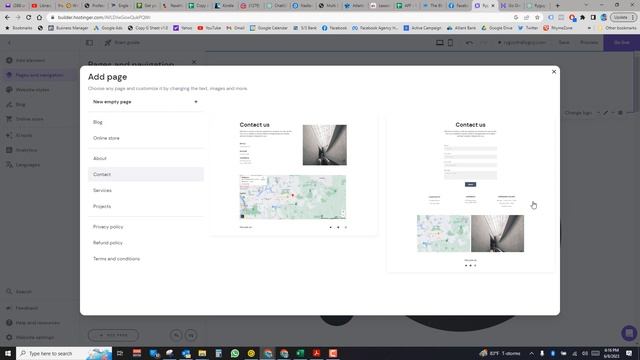Open notification center icon
Image resolution: width=640 pixels, height=360 pixels.
(x=629, y=353)
